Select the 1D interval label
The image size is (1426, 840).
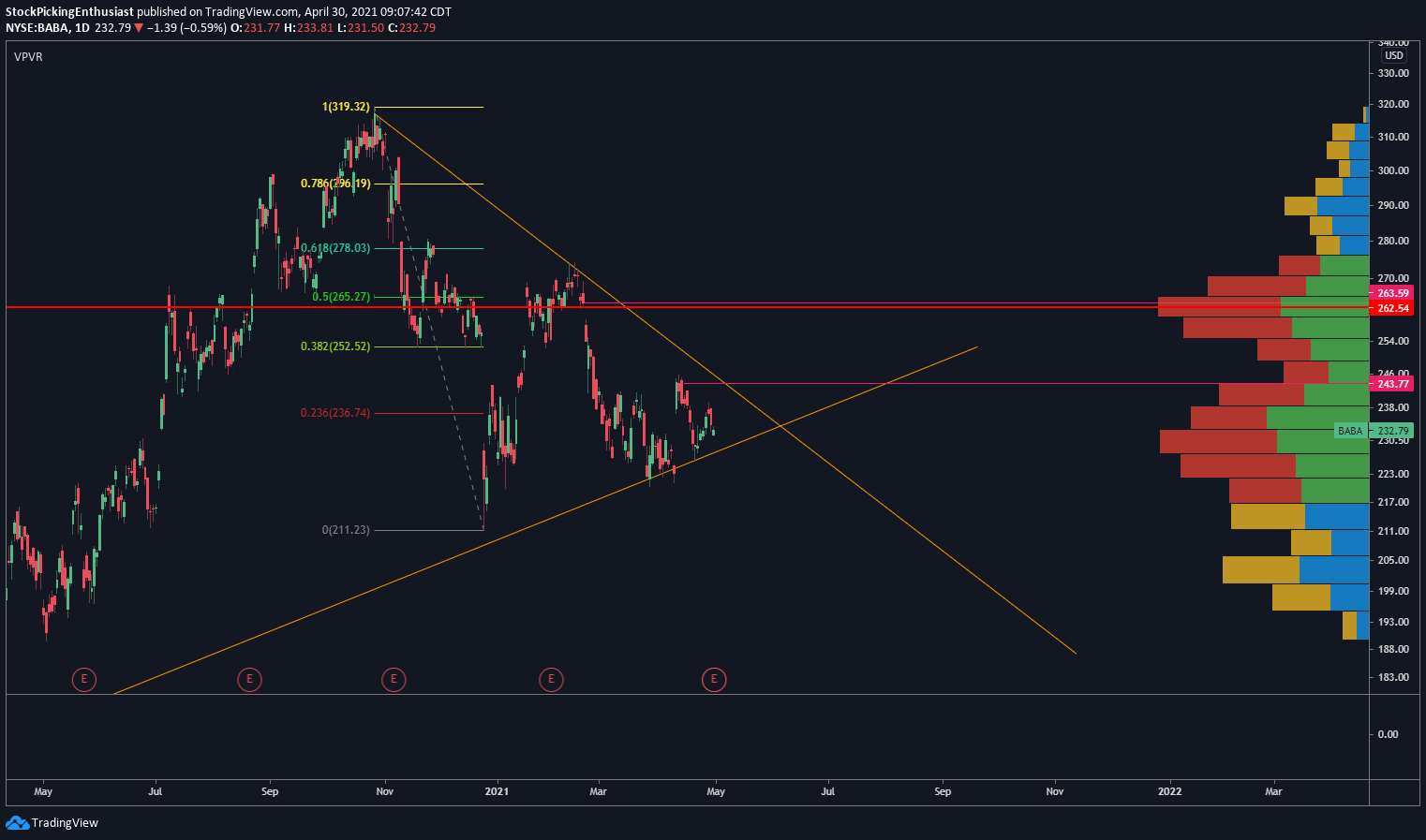[x=82, y=28]
